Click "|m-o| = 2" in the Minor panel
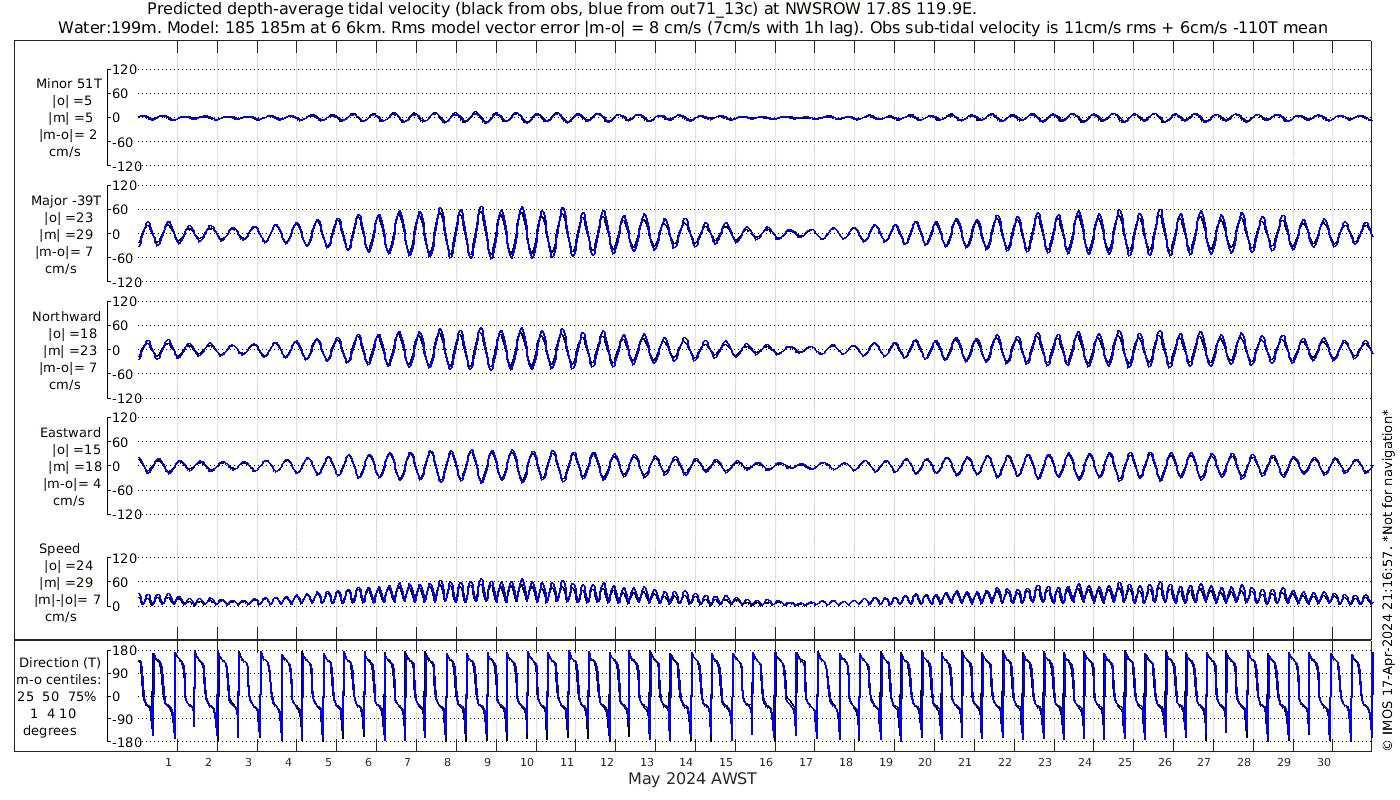This screenshot has height=800, width=1400. pyautogui.click(x=68, y=134)
